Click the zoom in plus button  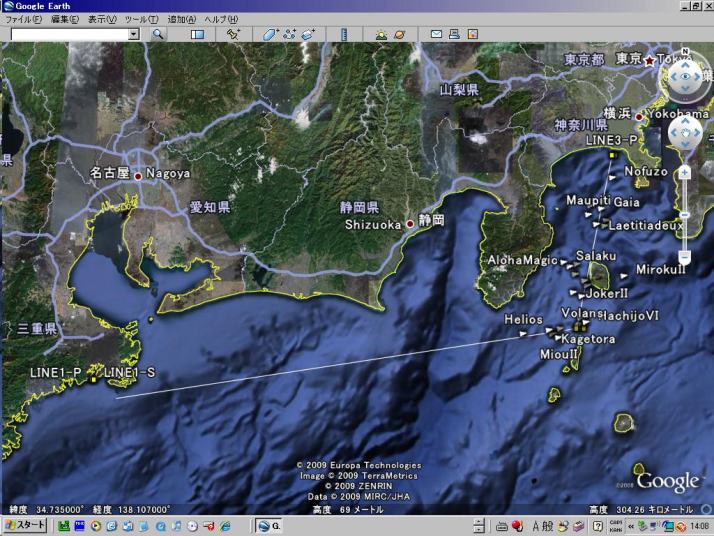pos(684,173)
